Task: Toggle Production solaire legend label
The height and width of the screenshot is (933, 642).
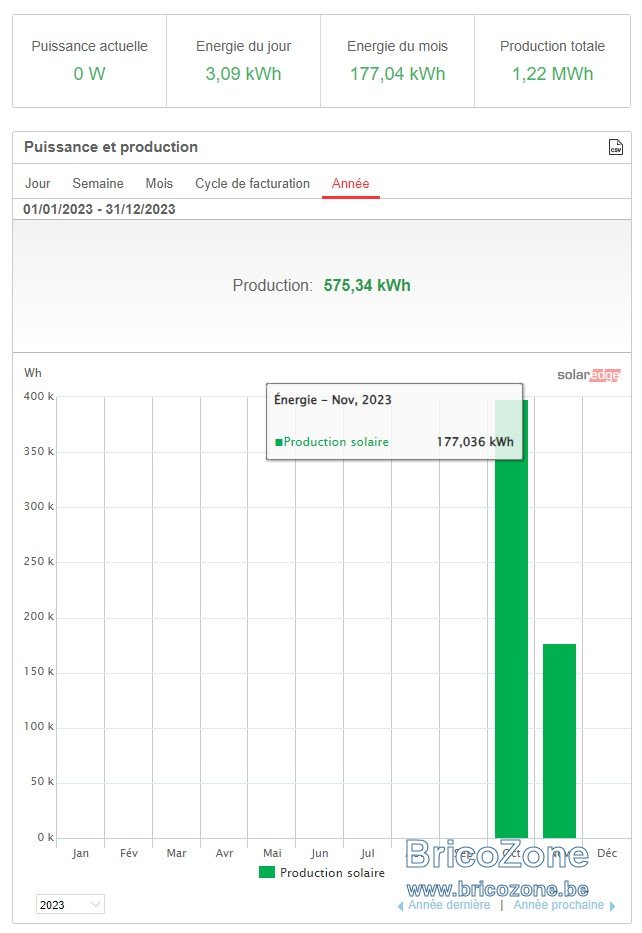Action: tap(332, 872)
